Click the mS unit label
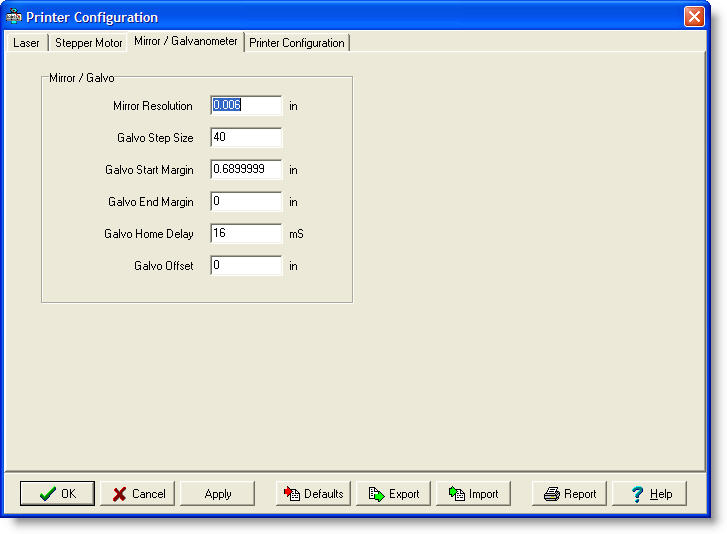Image resolution: width=727 pixels, height=534 pixels. tap(296, 234)
